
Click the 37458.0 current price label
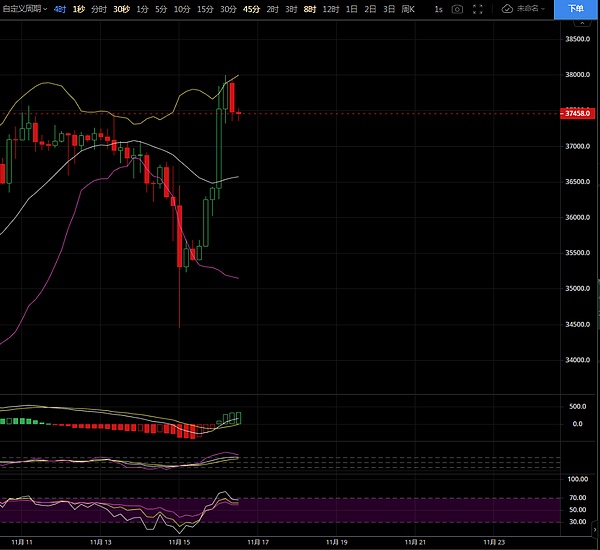(578, 114)
